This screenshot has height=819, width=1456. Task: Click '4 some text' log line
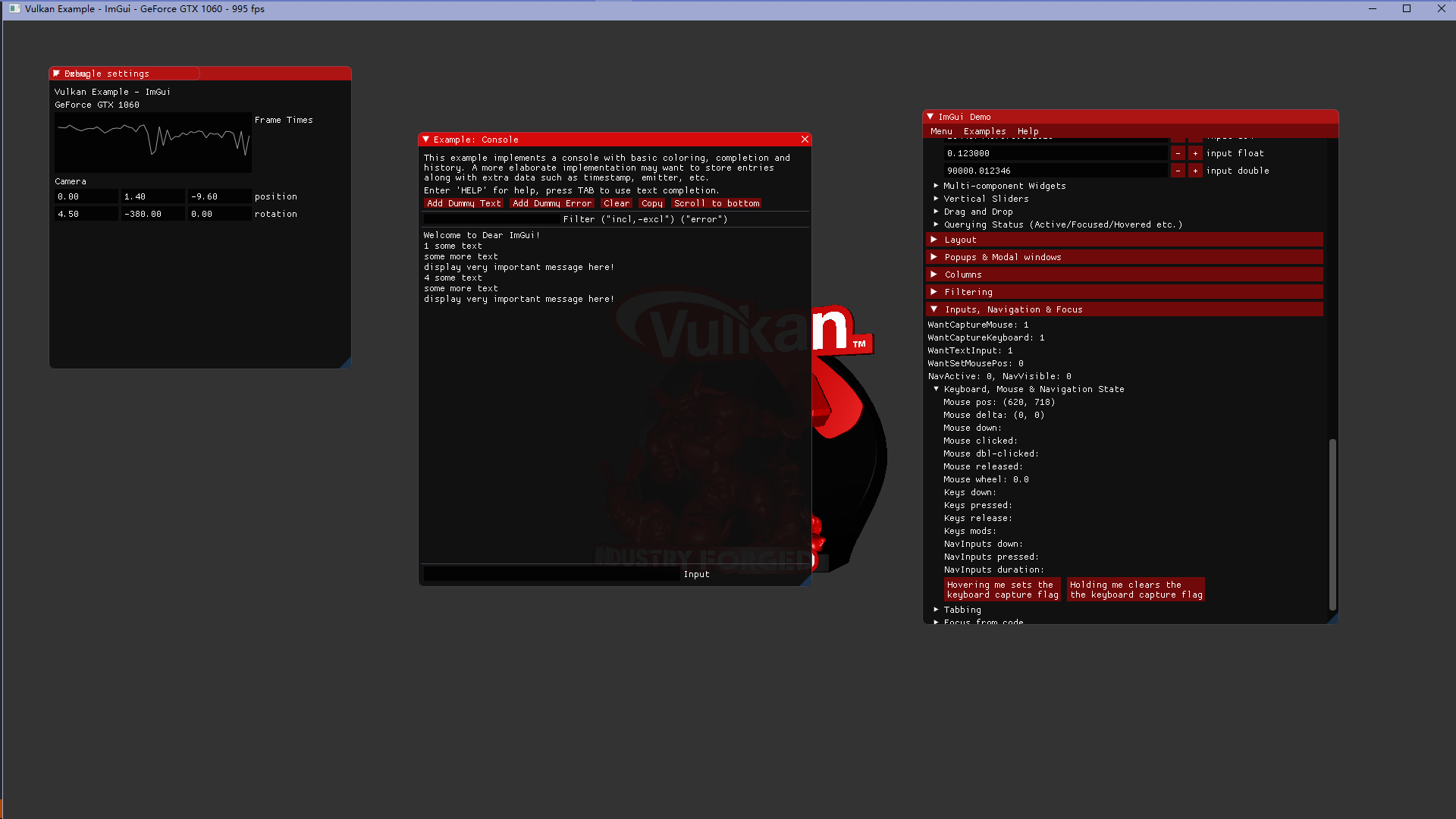[x=453, y=278]
